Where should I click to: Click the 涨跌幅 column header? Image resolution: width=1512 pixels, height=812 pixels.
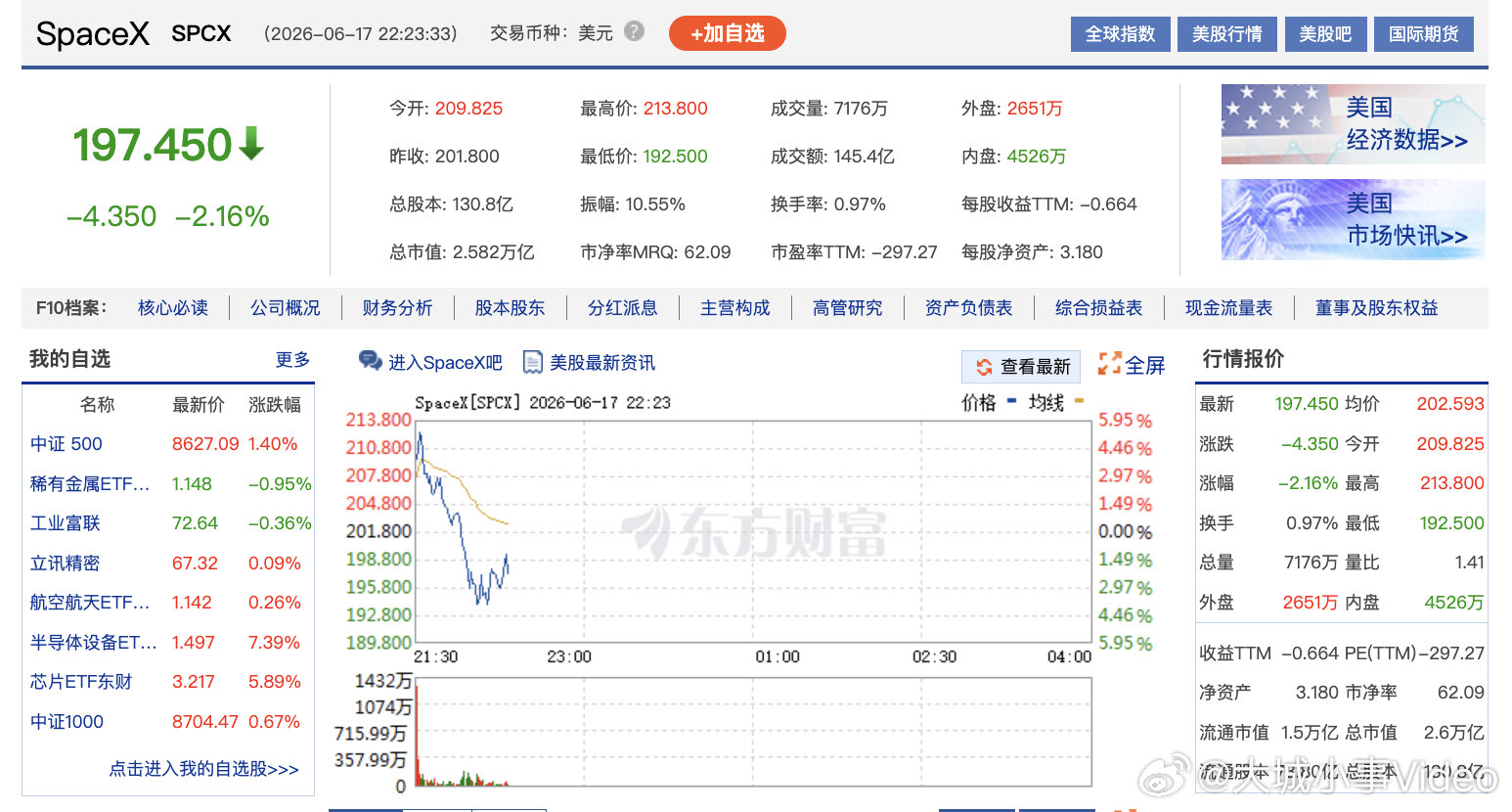[x=275, y=405]
